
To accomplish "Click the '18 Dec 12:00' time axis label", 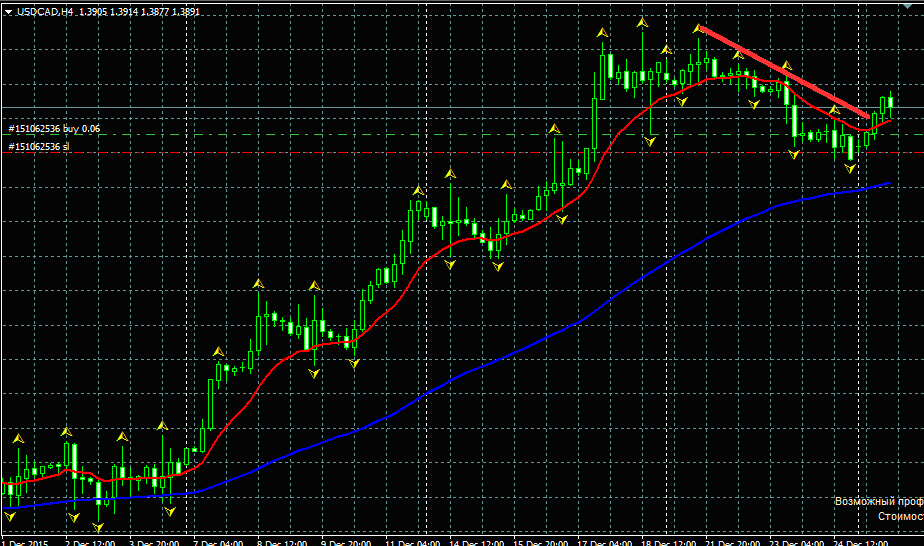I will pos(669,542).
